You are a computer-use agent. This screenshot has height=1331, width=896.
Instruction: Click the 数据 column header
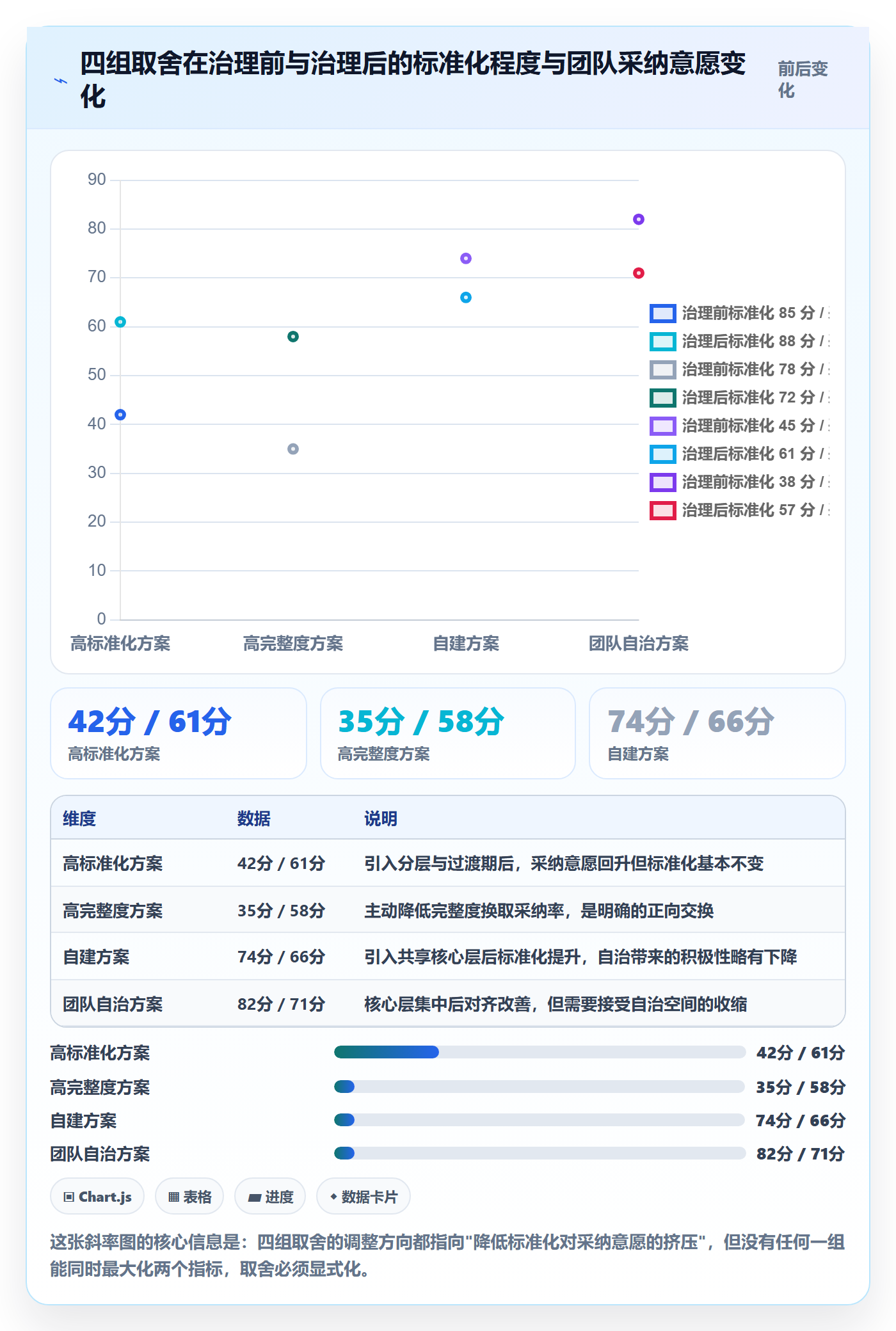(254, 818)
